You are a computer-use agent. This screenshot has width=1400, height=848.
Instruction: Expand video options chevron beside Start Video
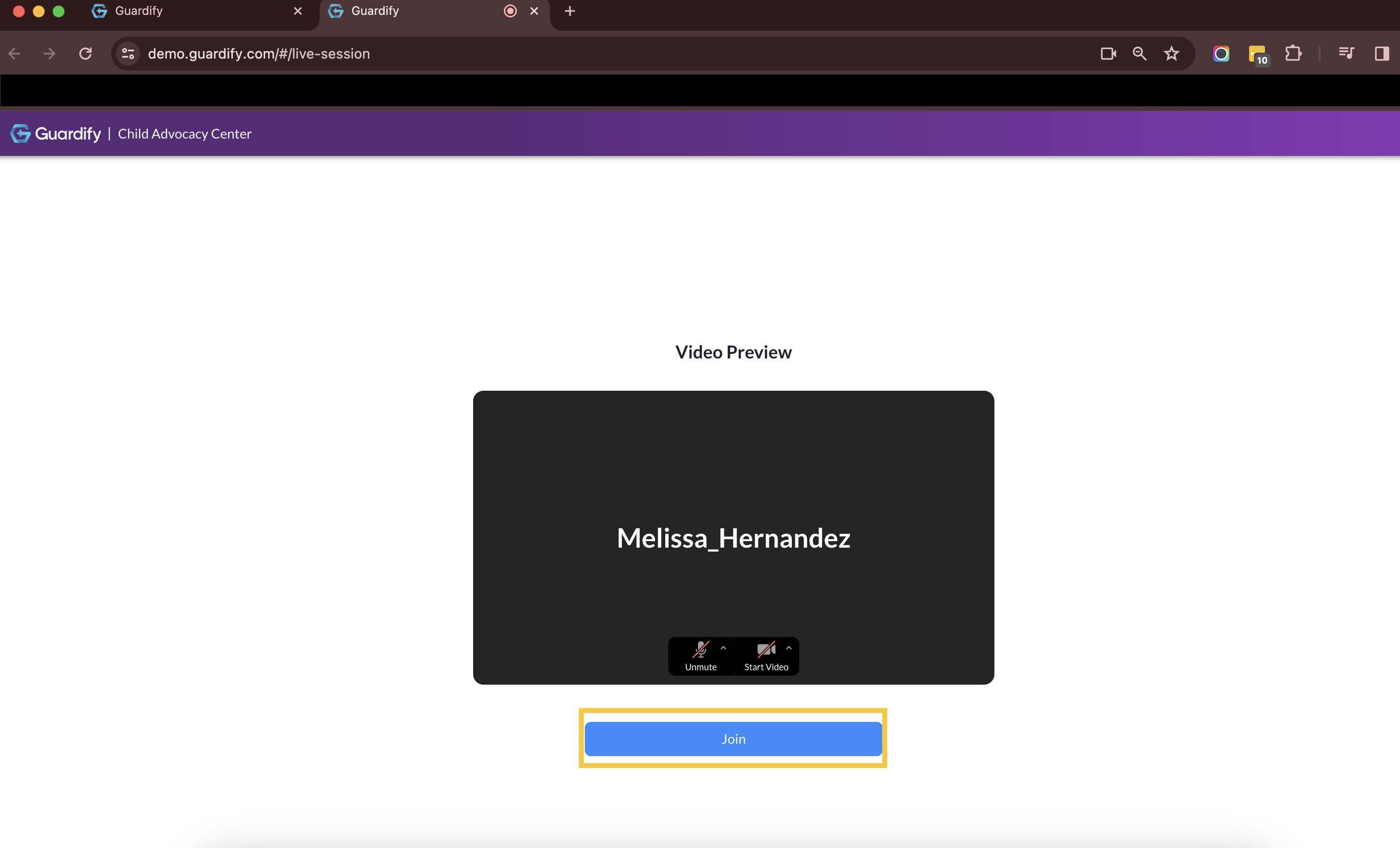click(789, 648)
